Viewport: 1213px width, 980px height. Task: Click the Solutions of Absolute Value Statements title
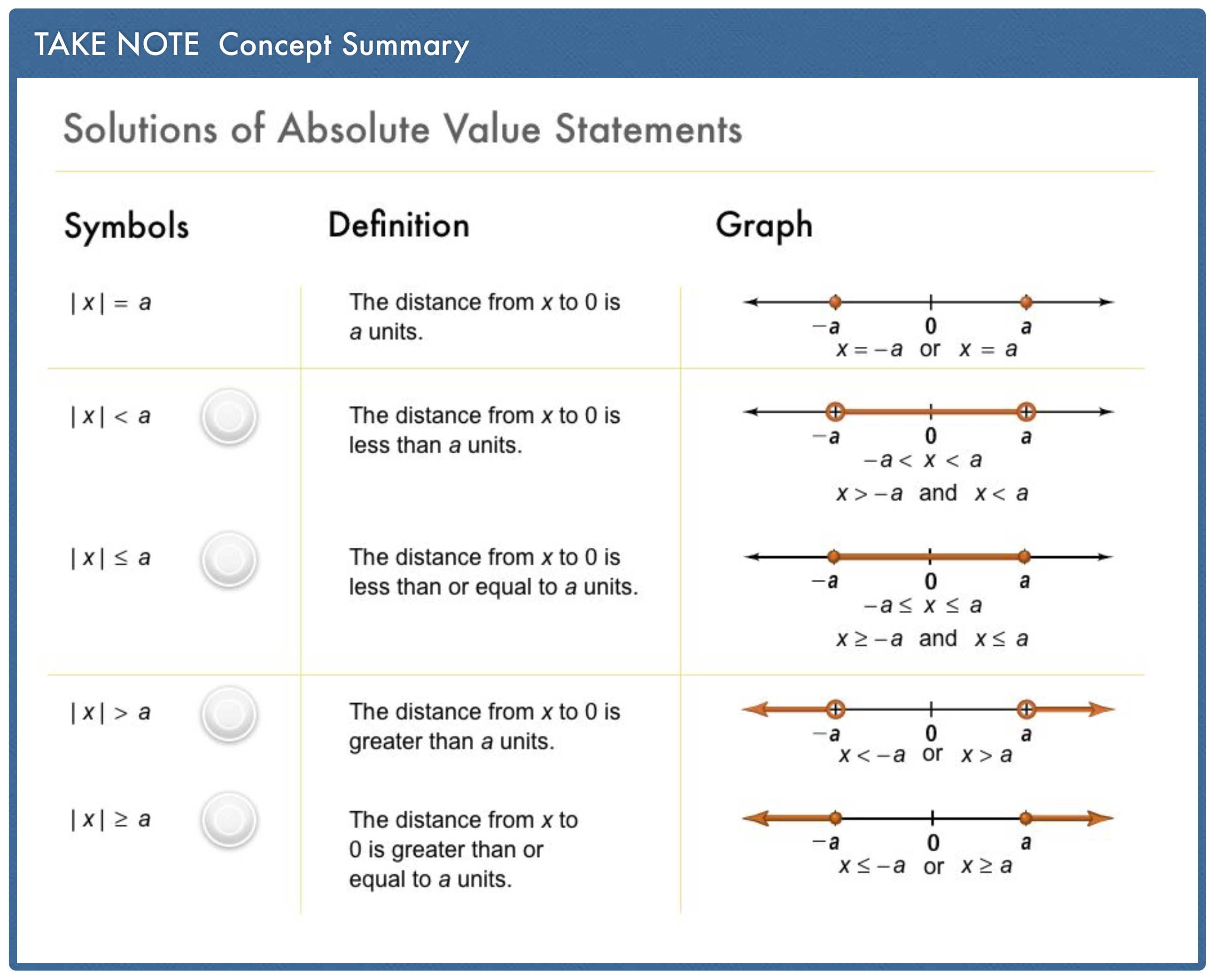pyautogui.click(x=403, y=129)
